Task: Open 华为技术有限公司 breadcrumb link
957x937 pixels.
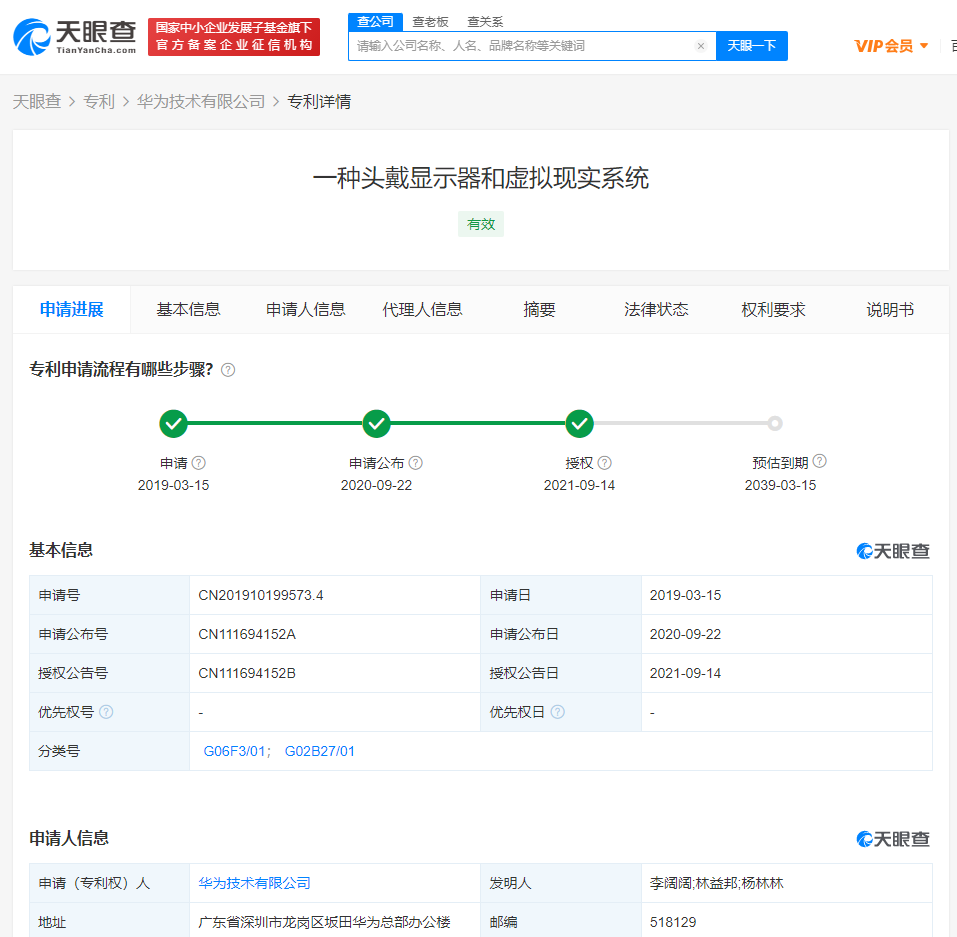Action: coord(201,101)
